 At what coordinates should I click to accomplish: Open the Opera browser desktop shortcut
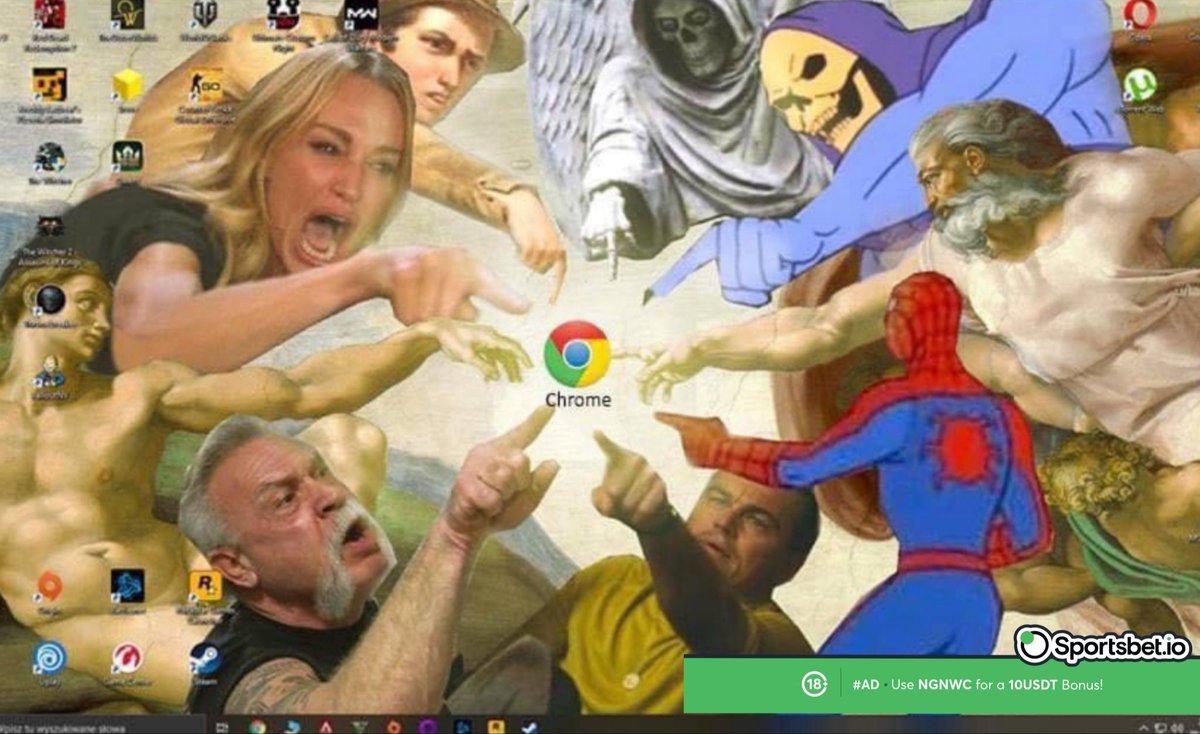1140,14
